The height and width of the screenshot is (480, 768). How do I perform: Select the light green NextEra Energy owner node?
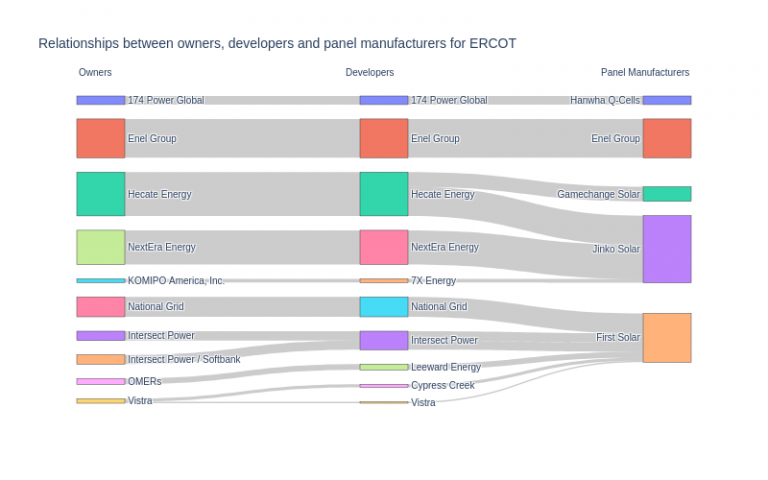click(100, 247)
